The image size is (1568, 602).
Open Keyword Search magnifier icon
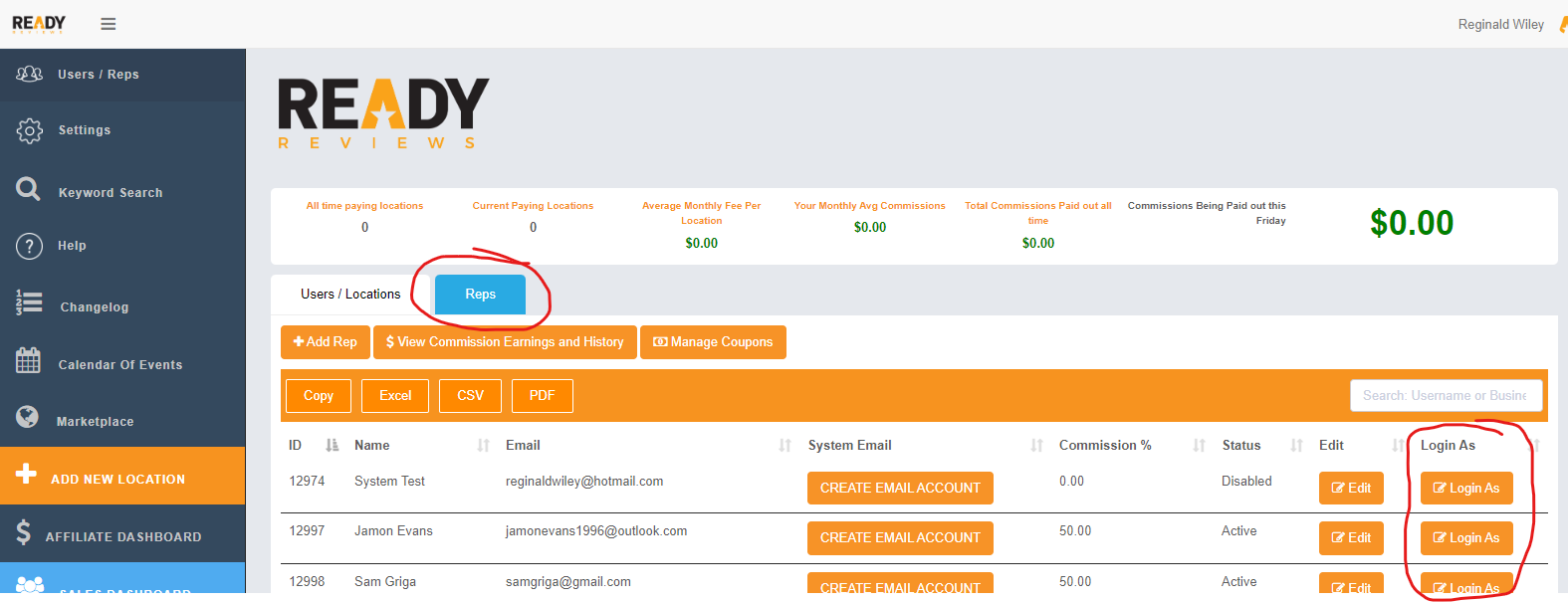[29, 189]
